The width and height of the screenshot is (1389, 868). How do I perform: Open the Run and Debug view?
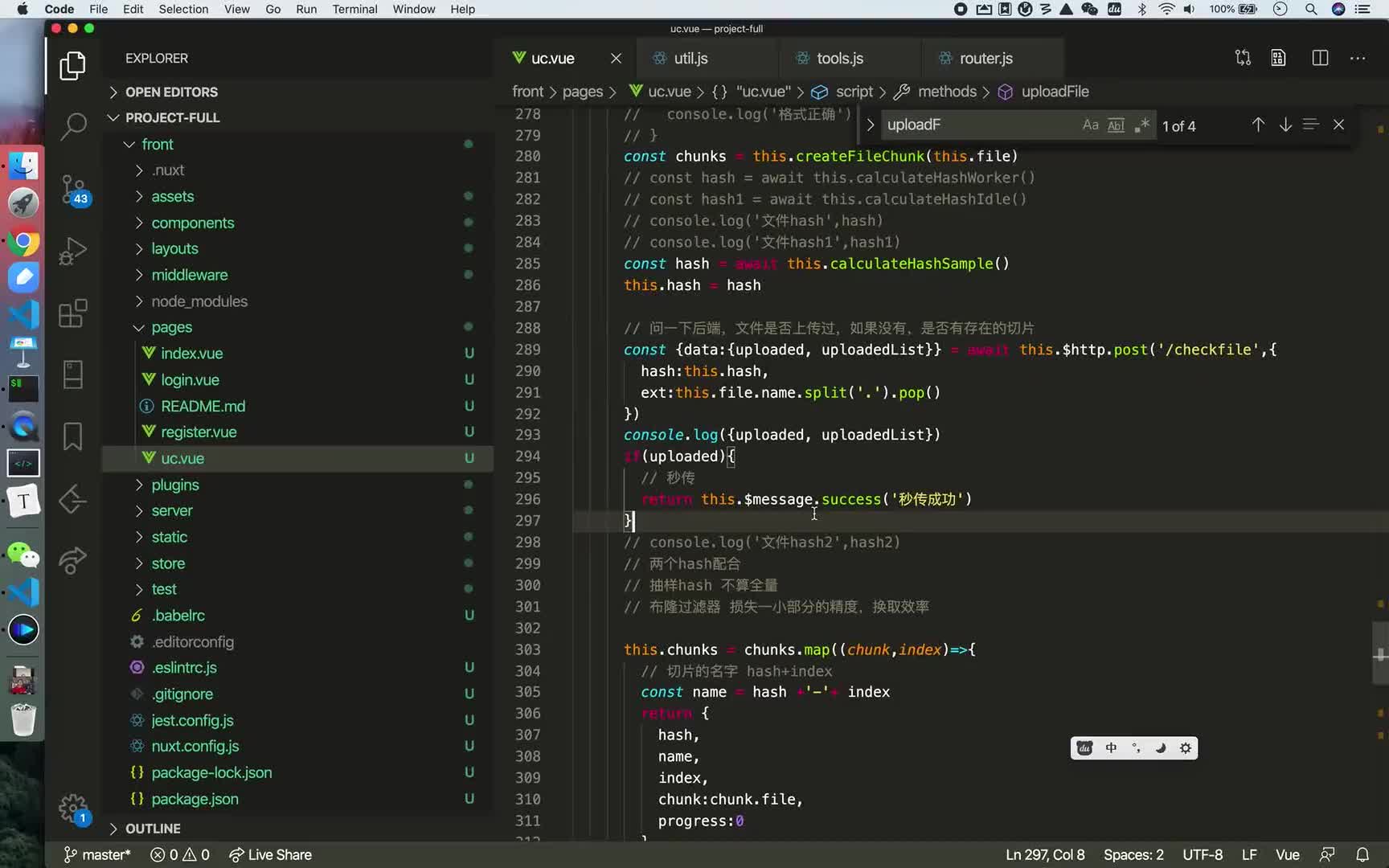click(72, 251)
